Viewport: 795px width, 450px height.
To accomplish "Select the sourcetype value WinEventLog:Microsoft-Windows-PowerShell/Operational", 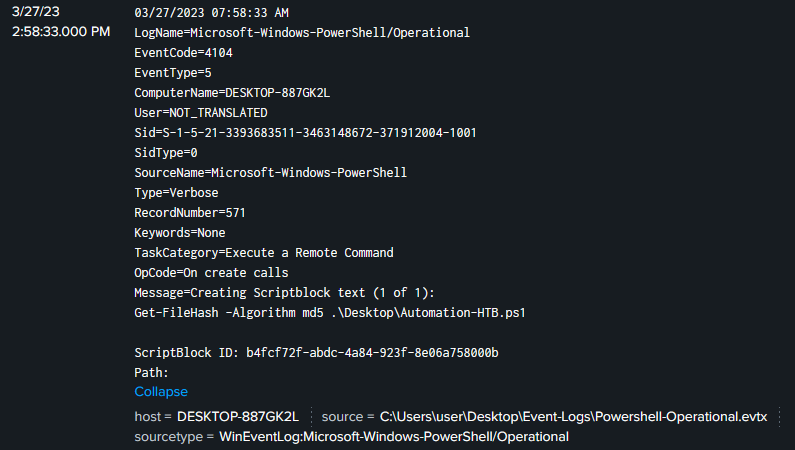I will (x=394, y=437).
